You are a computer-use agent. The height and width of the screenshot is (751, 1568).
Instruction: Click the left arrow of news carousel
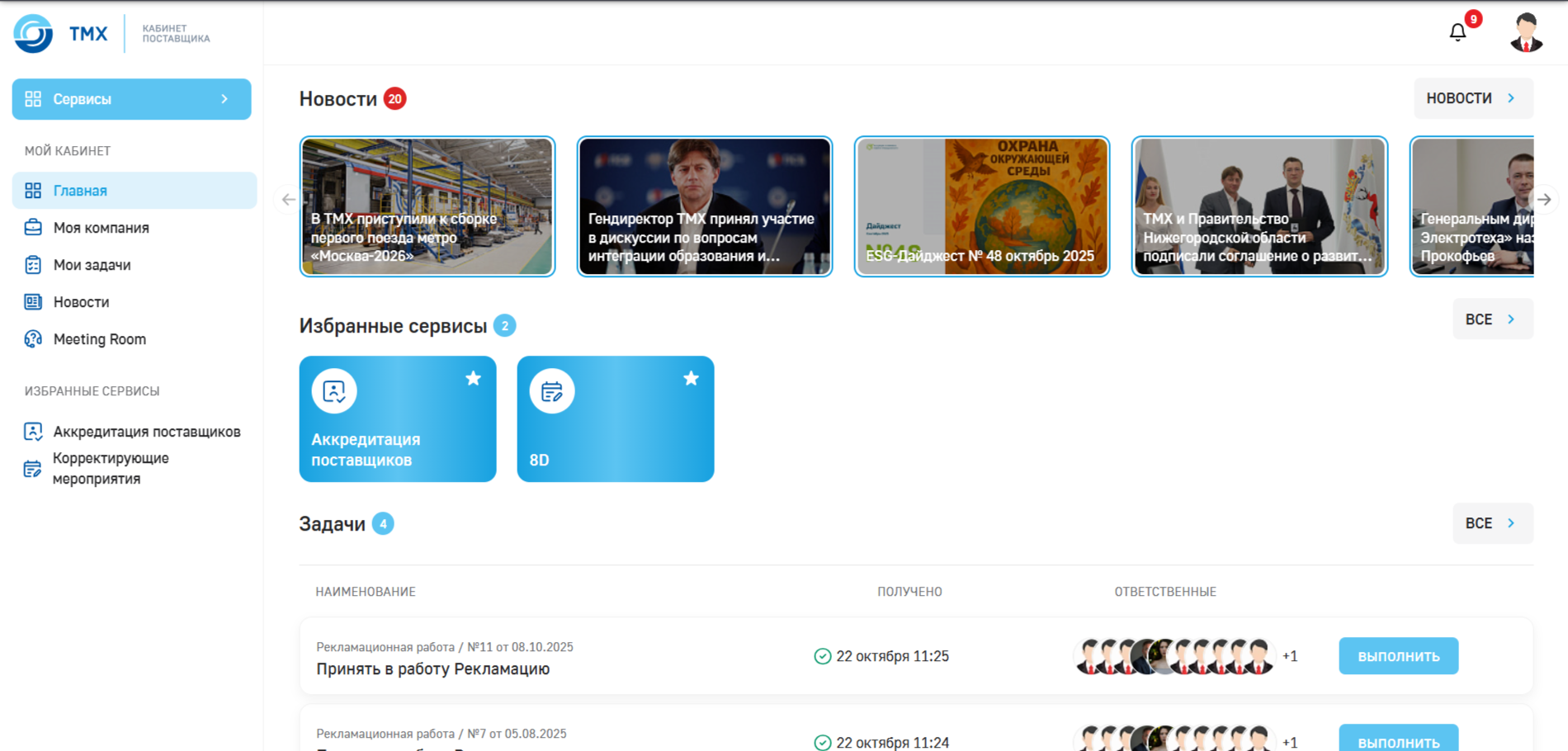(x=288, y=200)
